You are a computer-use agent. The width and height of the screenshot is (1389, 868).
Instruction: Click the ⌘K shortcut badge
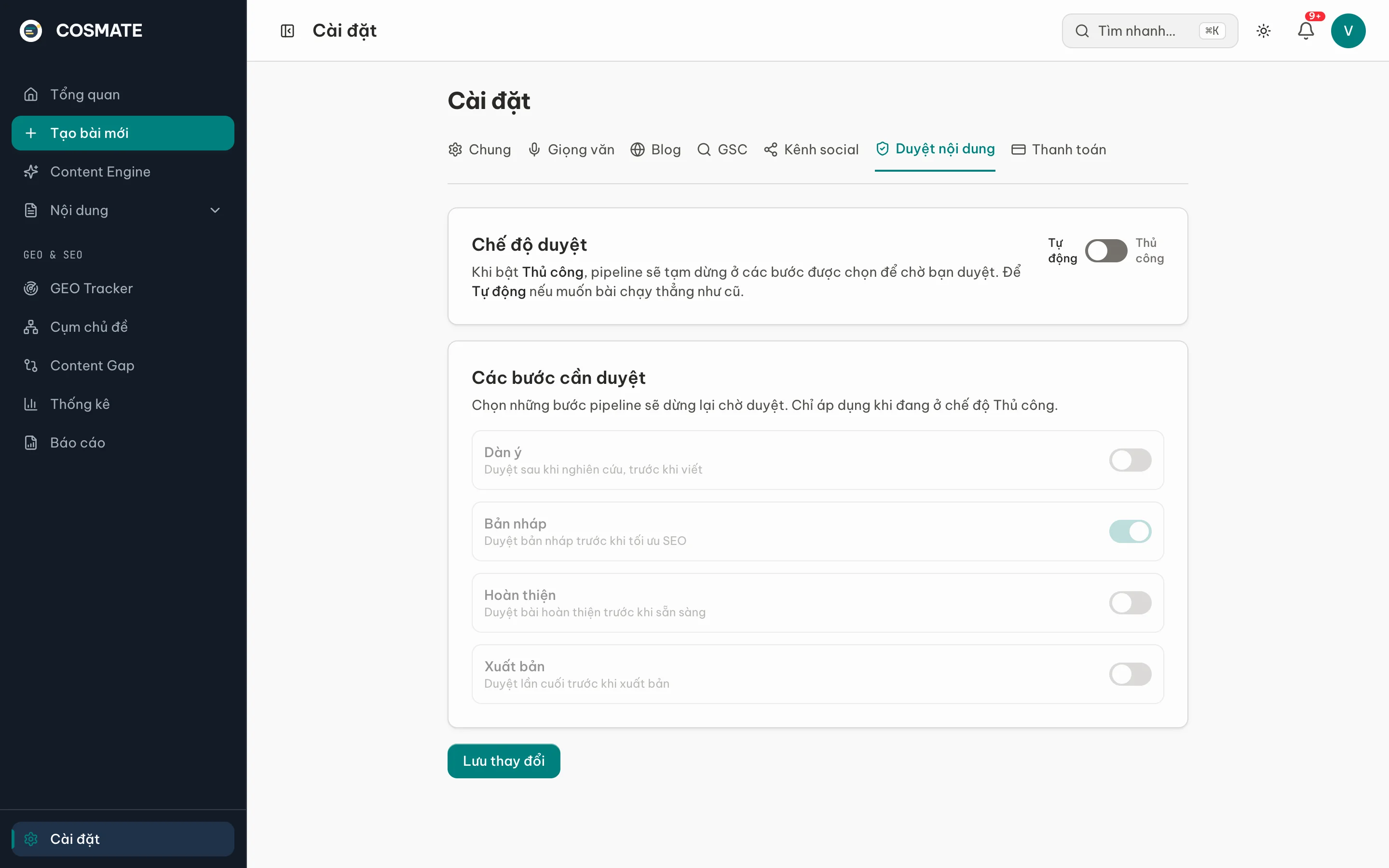pos(1212,30)
